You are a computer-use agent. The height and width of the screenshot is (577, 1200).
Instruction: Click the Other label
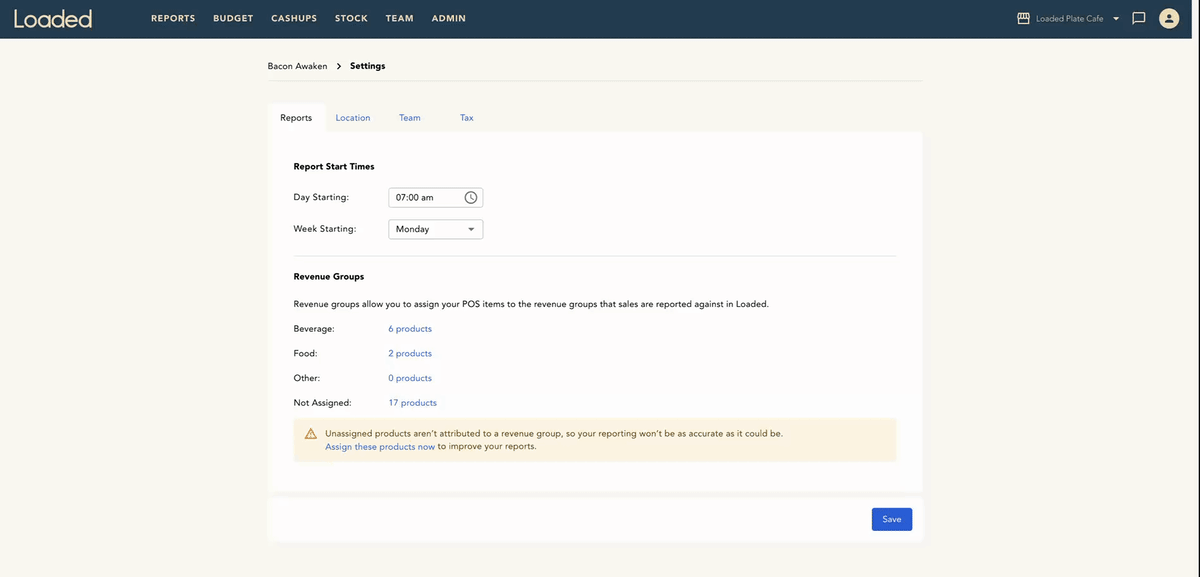[x=306, y=379]
